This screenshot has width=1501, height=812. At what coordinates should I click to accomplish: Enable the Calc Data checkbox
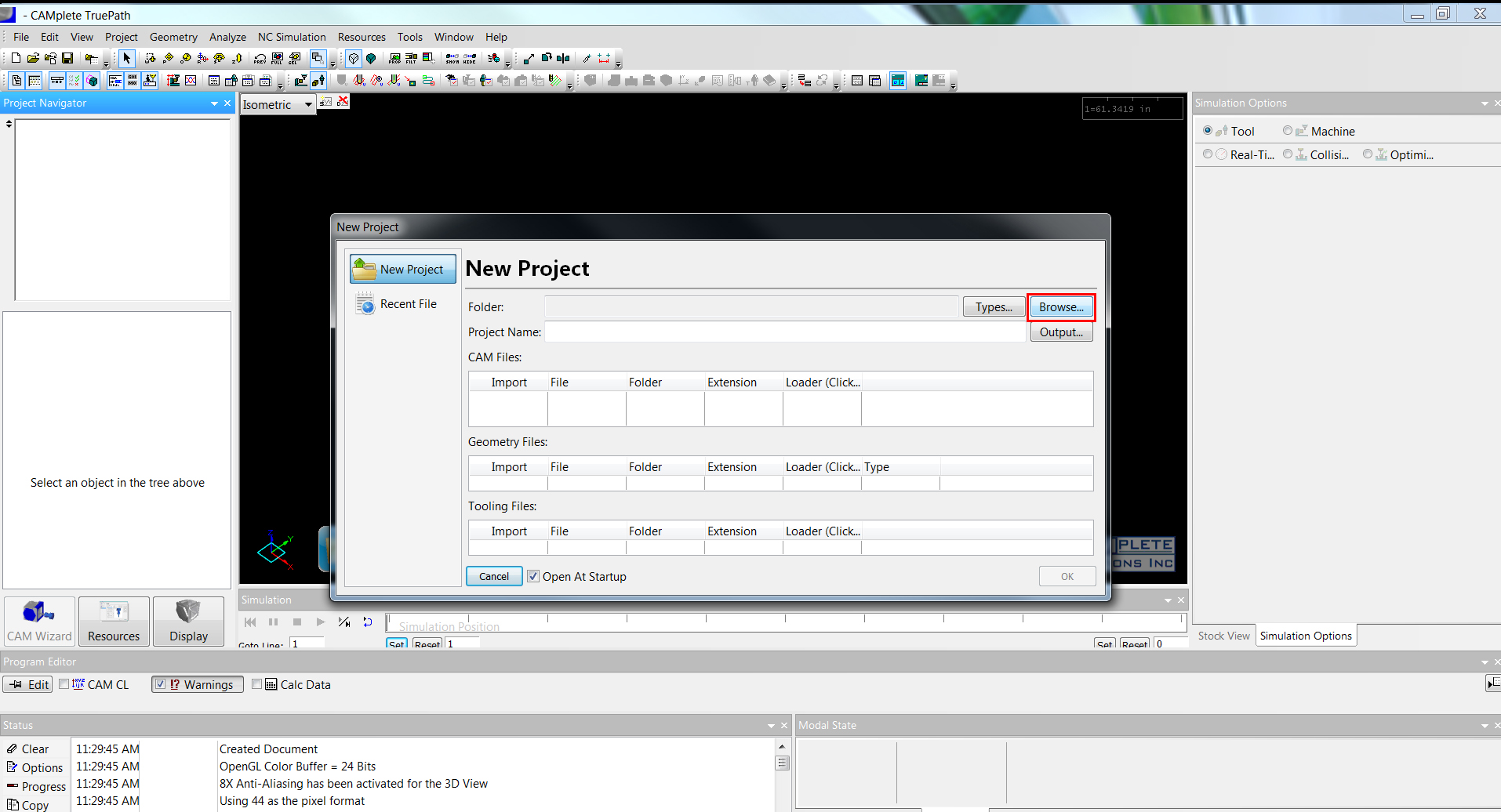pyautogui.click(x=256, y=684)
